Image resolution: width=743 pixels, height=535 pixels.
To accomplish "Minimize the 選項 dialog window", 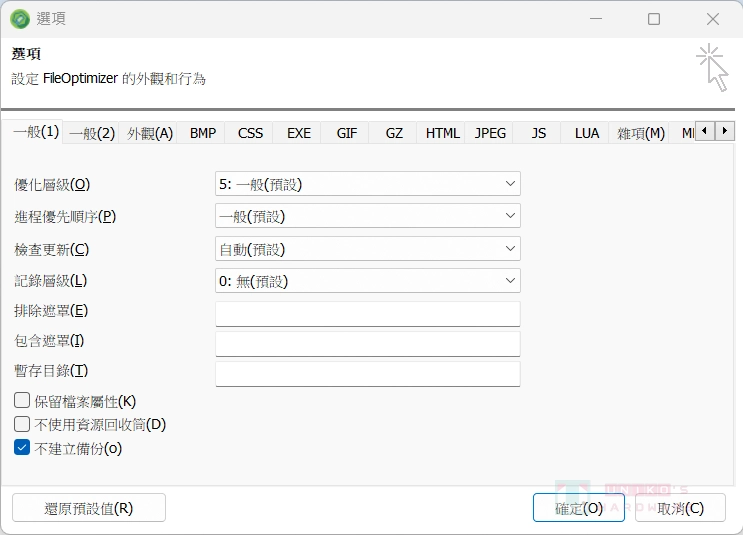I will (596, 19).
